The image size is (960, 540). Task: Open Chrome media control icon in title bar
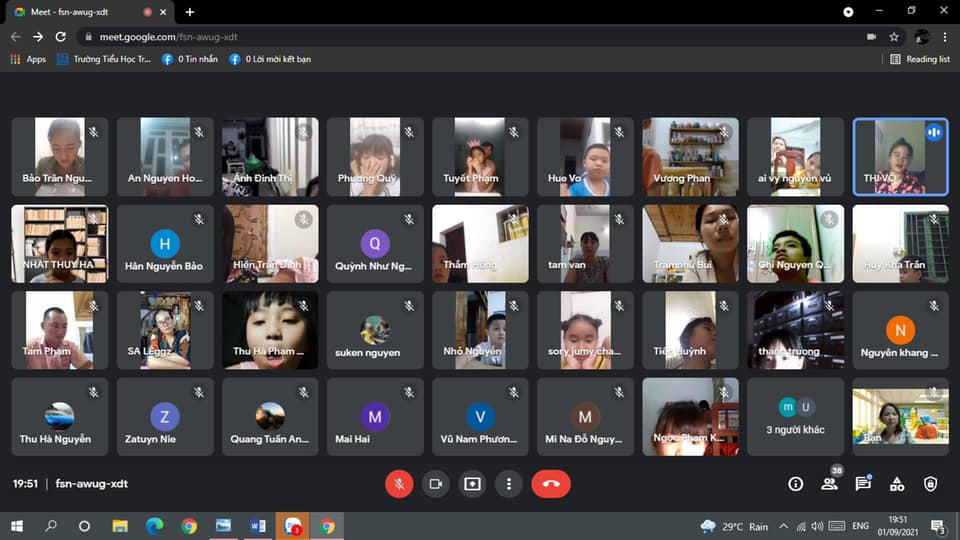[848, 12]
